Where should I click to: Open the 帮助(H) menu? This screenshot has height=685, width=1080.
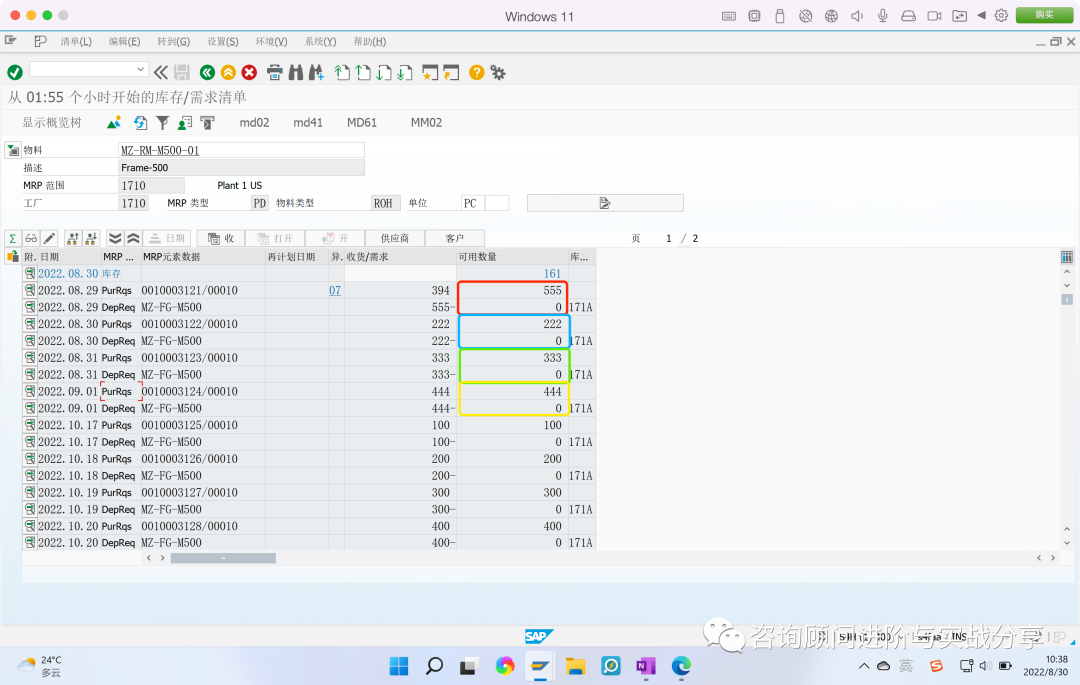click(x=370, y=41)
